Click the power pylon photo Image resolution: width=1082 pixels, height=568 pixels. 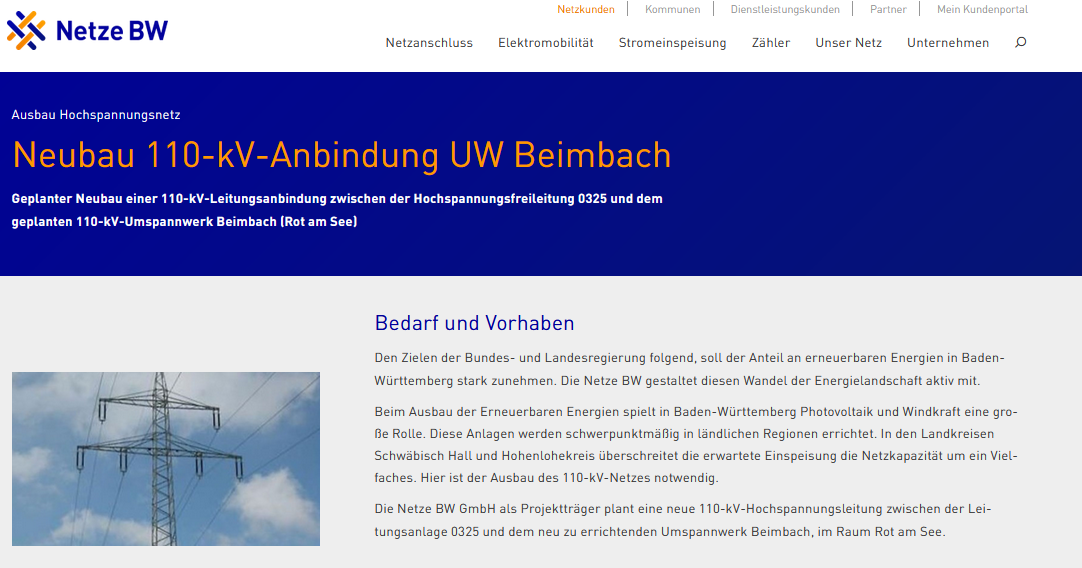[x=166, y=459]
